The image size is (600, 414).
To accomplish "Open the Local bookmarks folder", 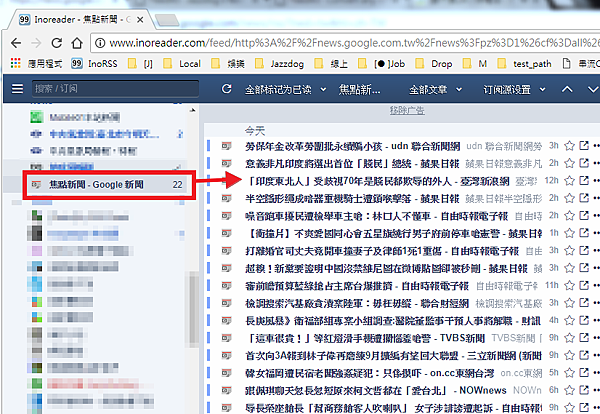I will tap(182, 64).
